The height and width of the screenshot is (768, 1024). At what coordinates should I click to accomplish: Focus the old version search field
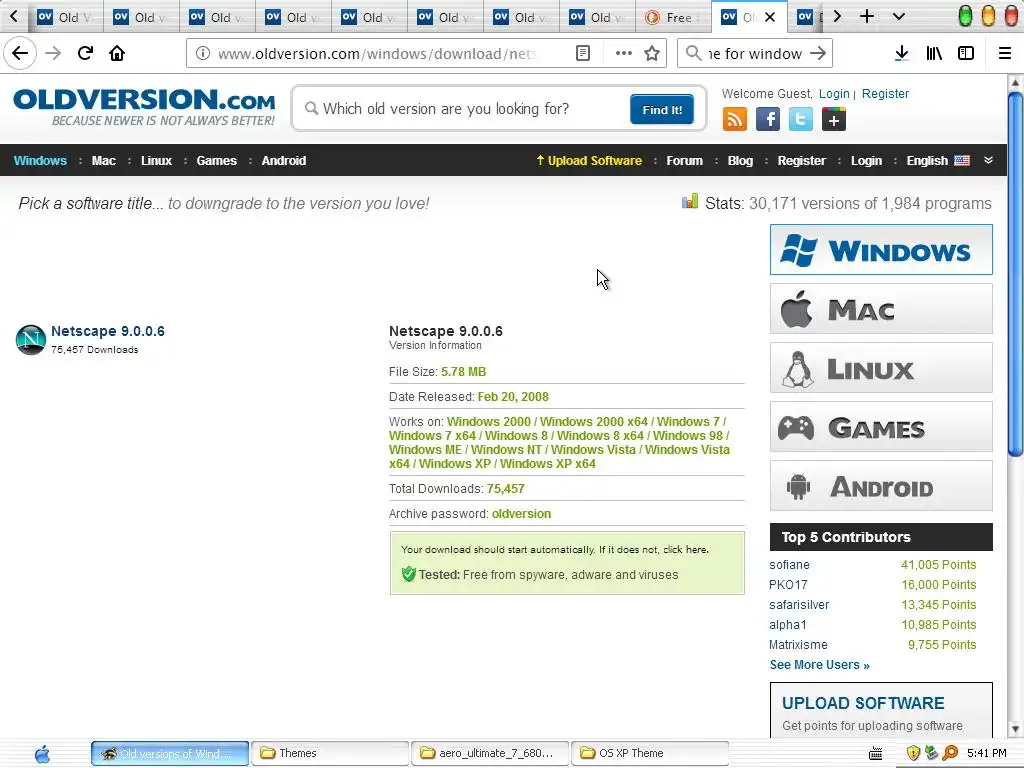click(464, 108)
